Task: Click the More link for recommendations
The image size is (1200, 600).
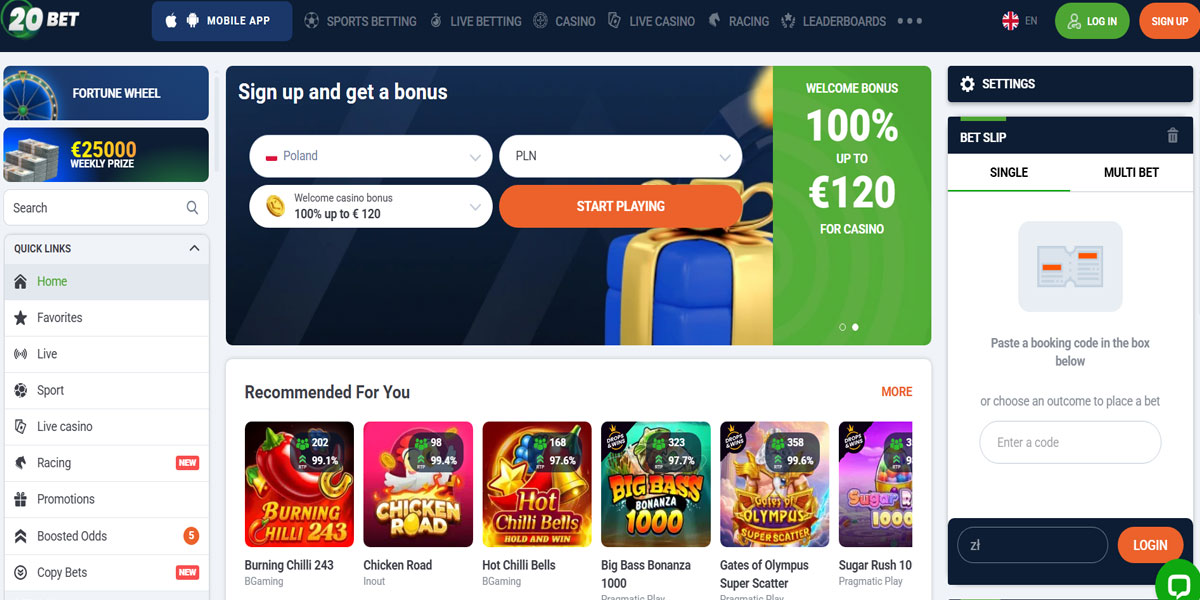Action: pos(897,392)
